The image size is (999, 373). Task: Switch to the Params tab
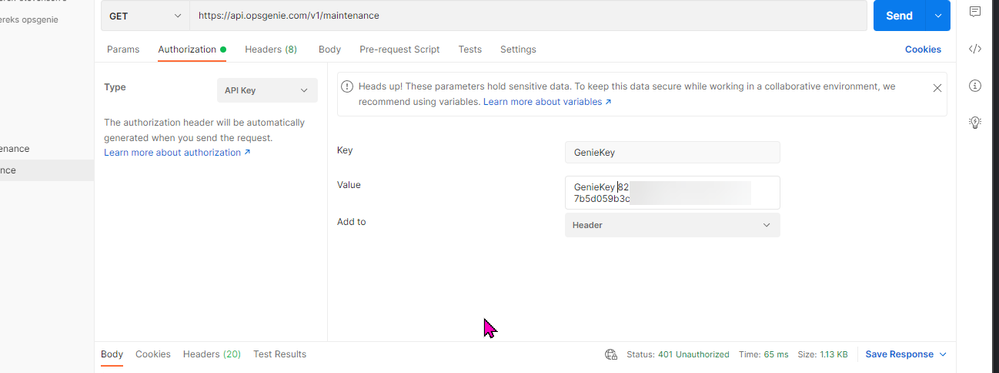123,49
